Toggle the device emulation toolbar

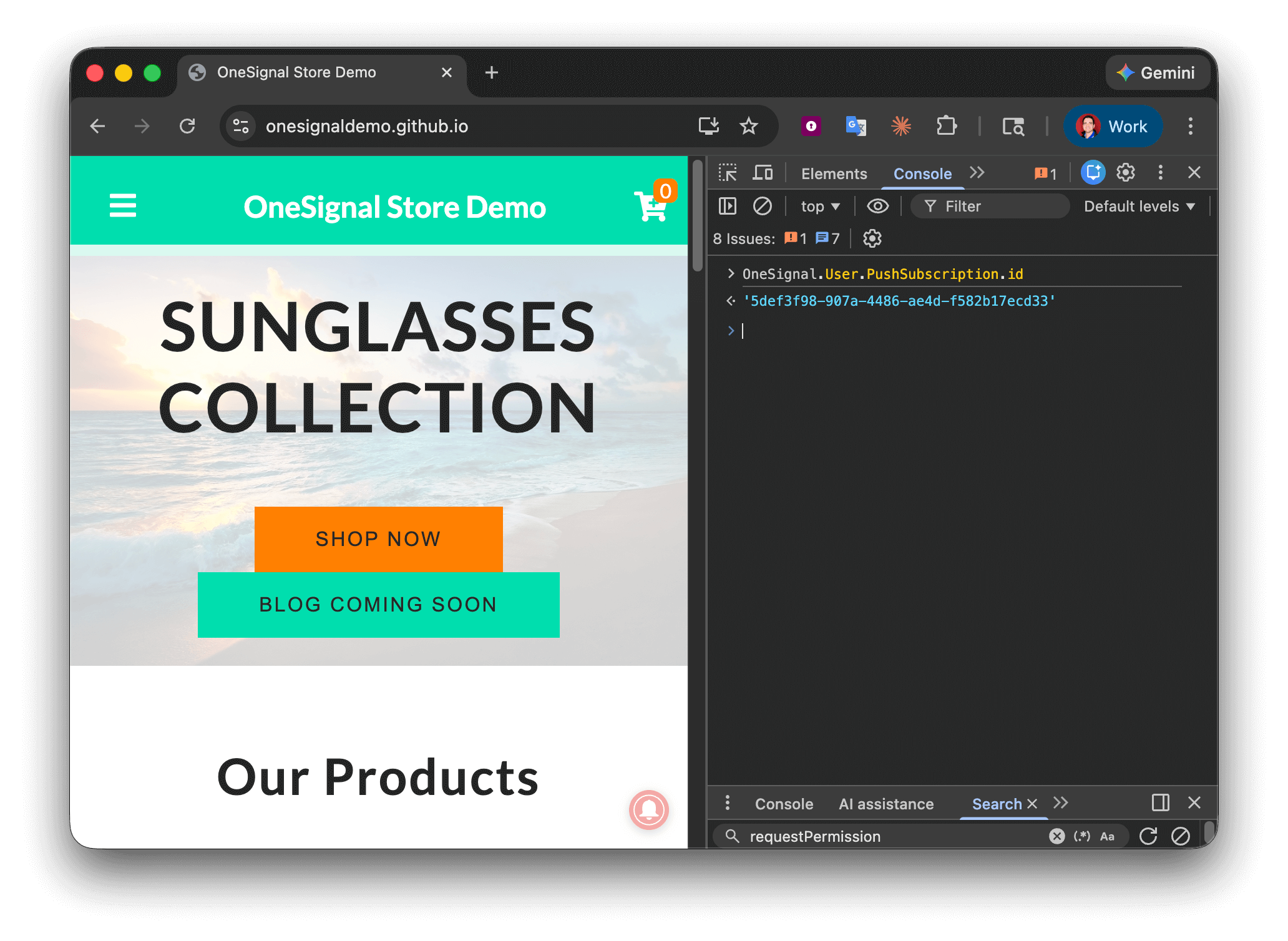point(763,172)
